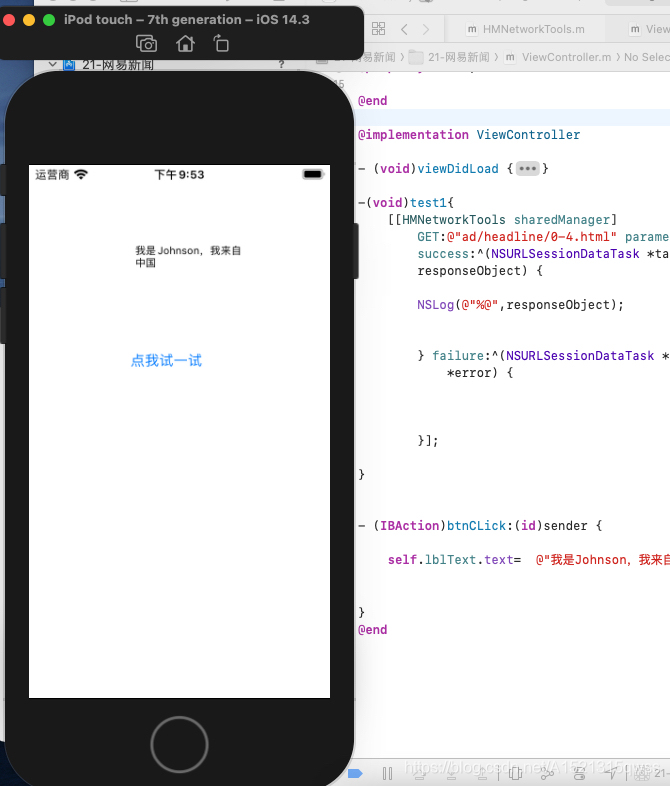
Task: Expand folded viewDidLoad code ellipsis
Action: pos(527,168)
